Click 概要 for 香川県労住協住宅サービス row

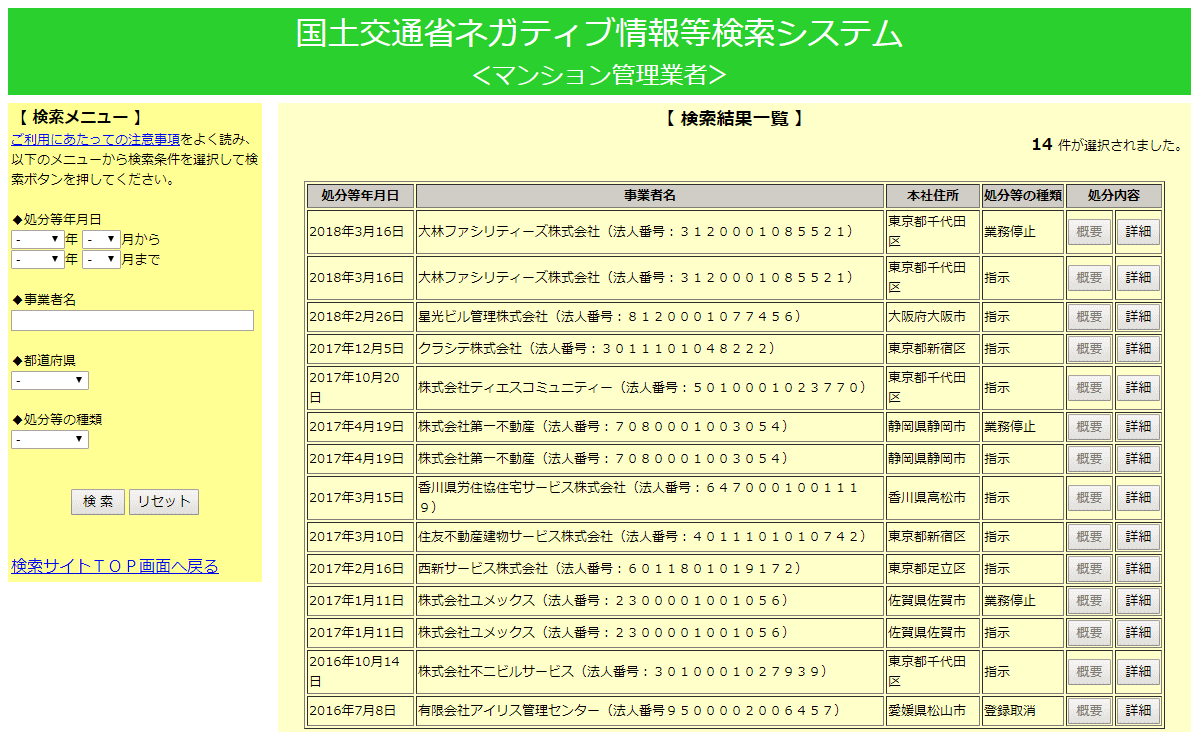1089,498
